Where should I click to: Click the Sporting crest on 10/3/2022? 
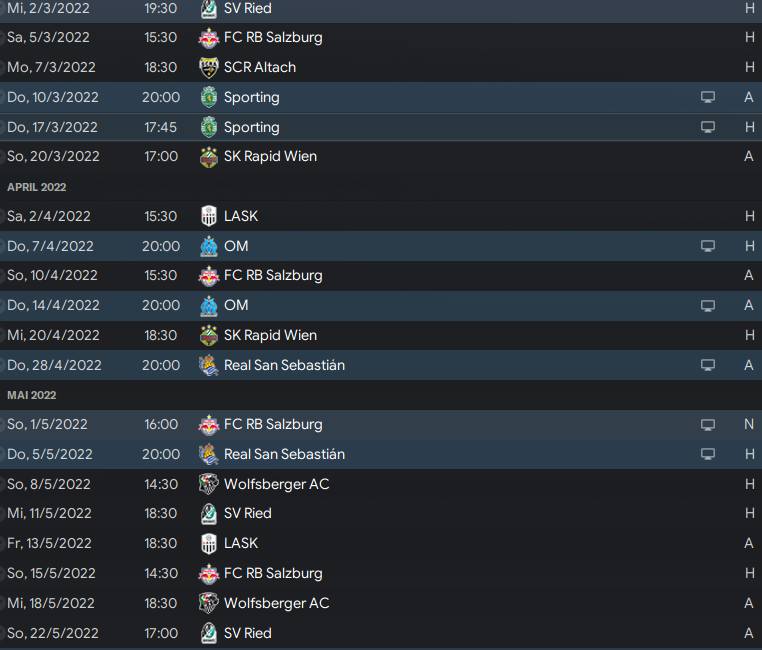pos(209,97)
